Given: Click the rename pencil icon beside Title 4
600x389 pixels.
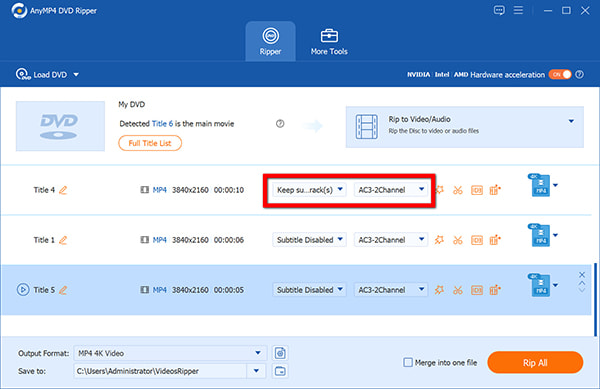Looking at the screenshot, I should (63, 190).
